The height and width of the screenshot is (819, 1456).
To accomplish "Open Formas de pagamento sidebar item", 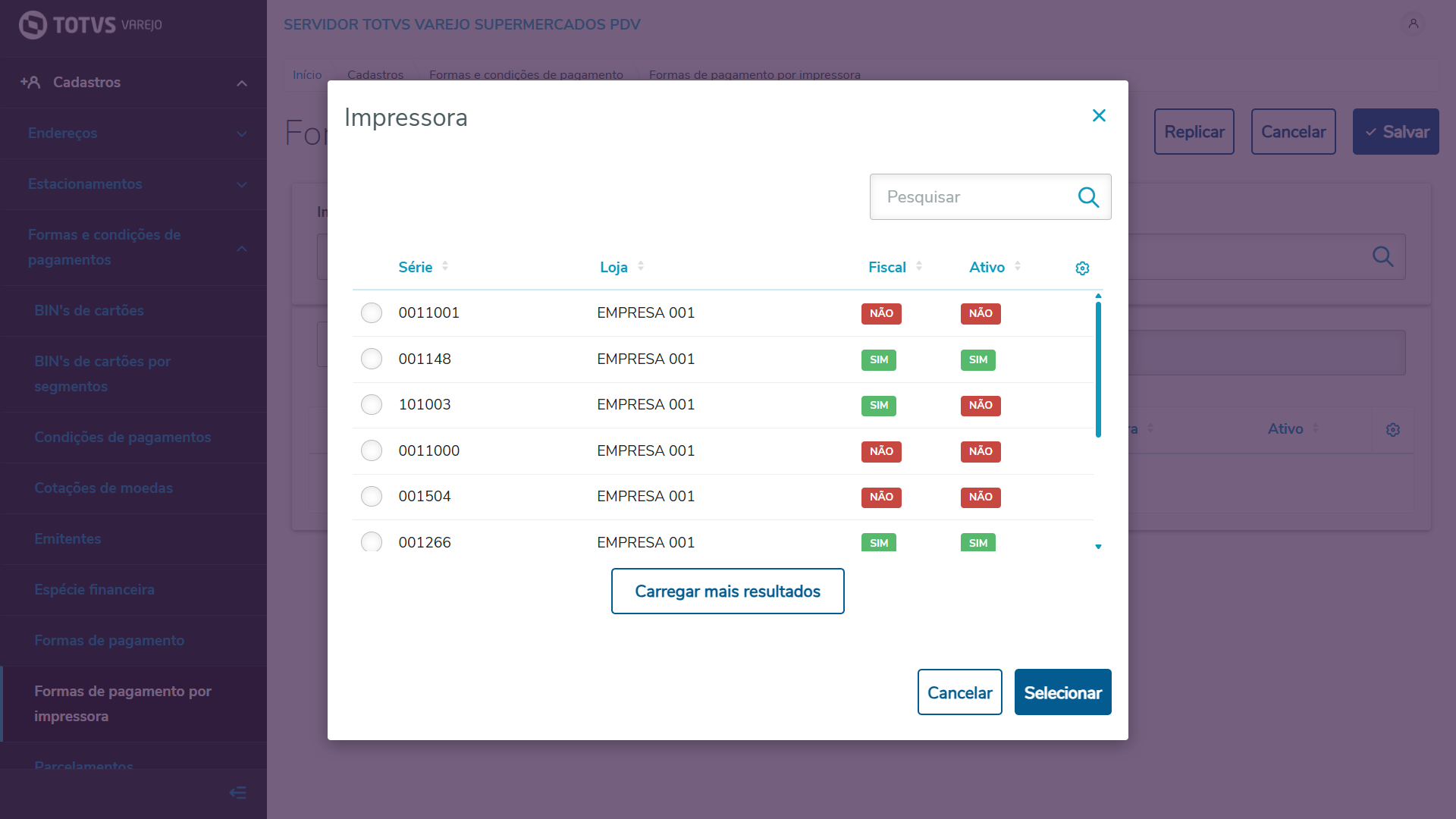I will 109,640.
